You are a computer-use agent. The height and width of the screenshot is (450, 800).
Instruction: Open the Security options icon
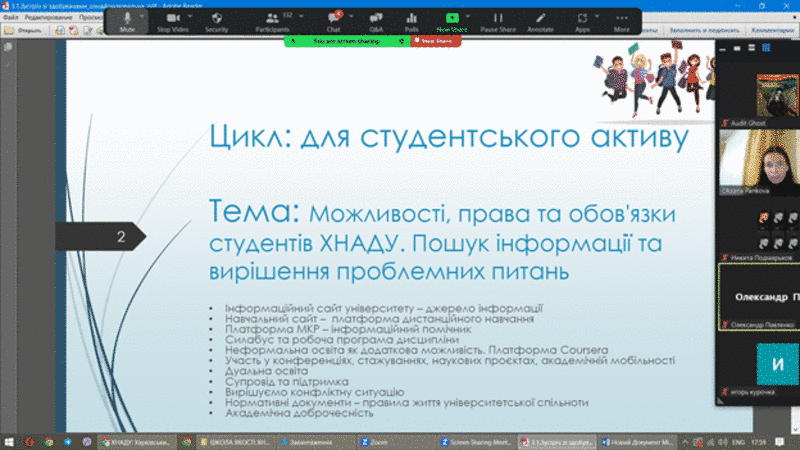(216, 20)
